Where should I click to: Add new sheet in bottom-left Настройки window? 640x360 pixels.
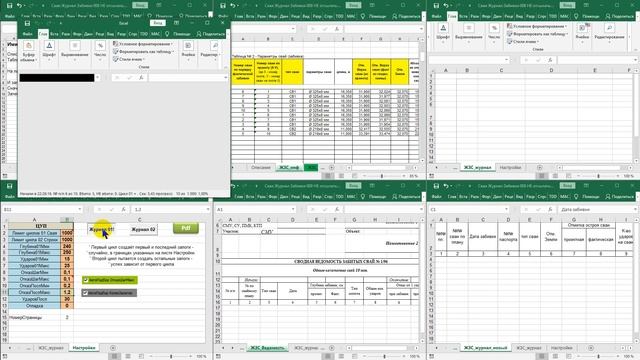point(113,348)
